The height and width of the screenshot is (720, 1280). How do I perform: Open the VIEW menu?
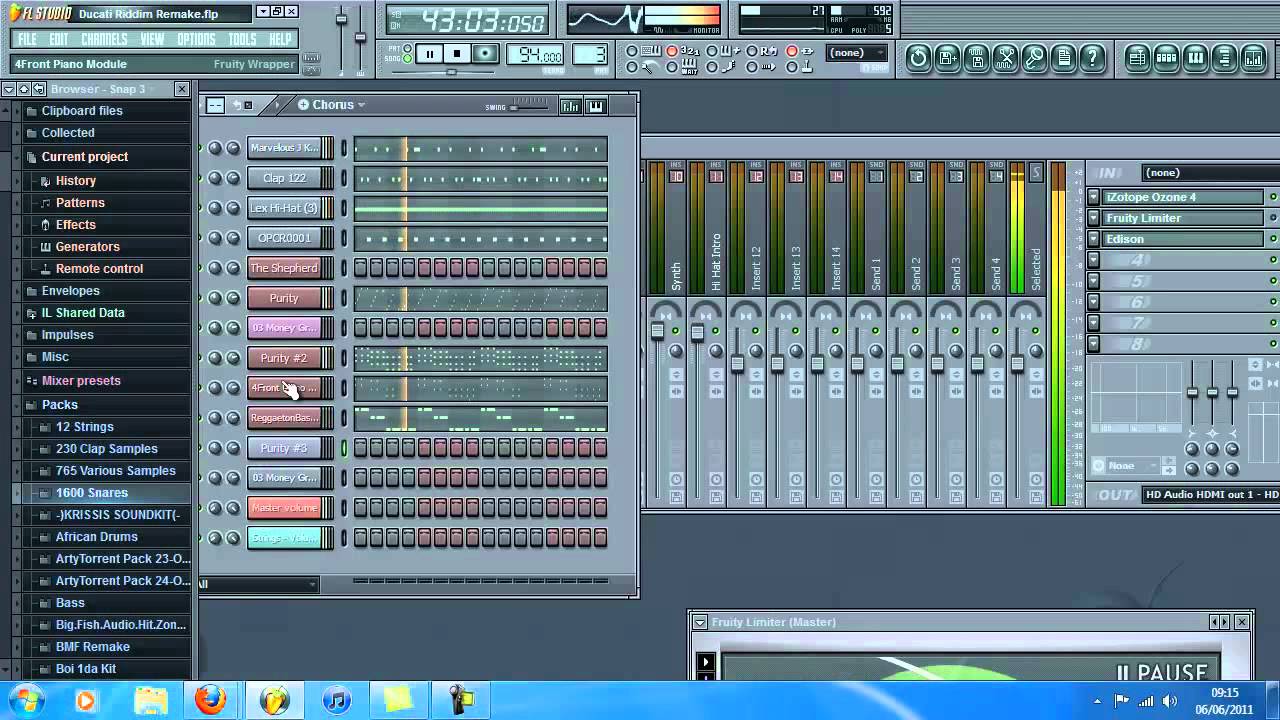click(x=152, y=39)
